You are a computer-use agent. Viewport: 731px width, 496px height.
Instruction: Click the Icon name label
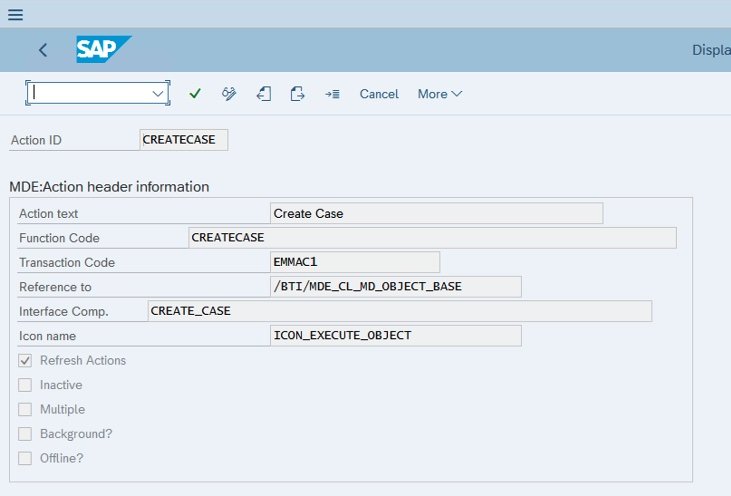point(47,336)
